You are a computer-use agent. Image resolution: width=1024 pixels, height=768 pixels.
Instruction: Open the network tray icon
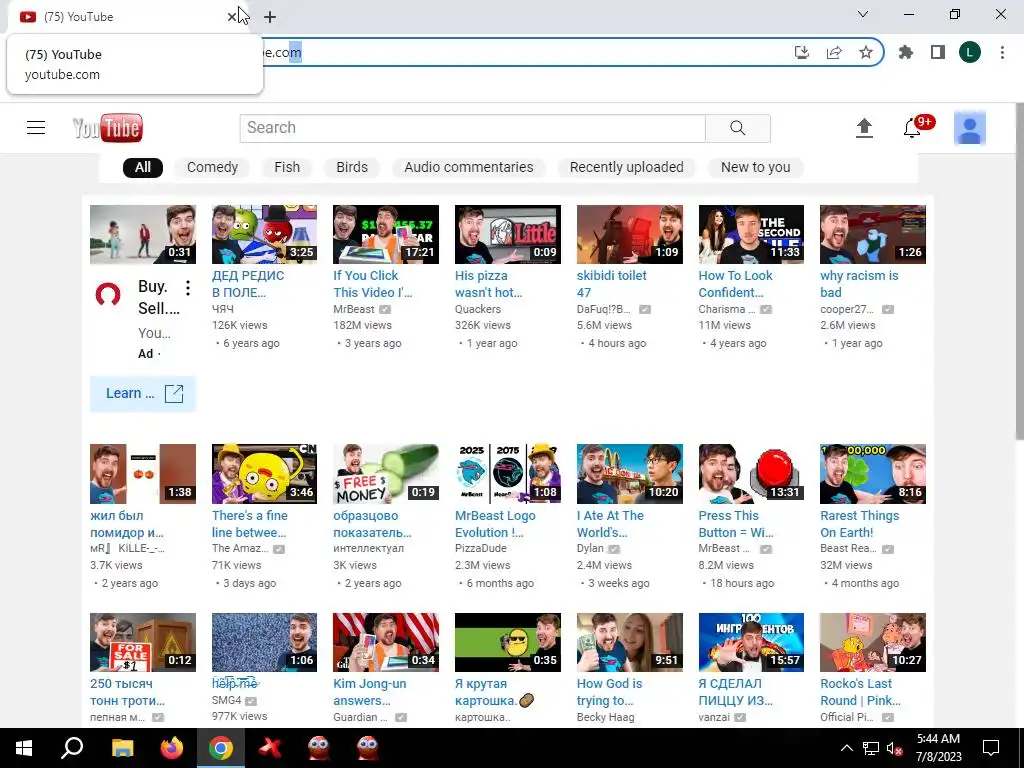(871, 748)
